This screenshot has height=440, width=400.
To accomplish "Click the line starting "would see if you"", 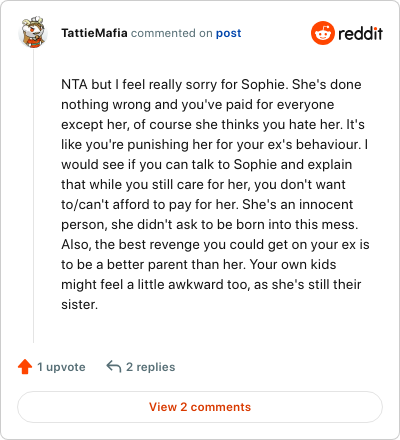I will pos(207,165).
